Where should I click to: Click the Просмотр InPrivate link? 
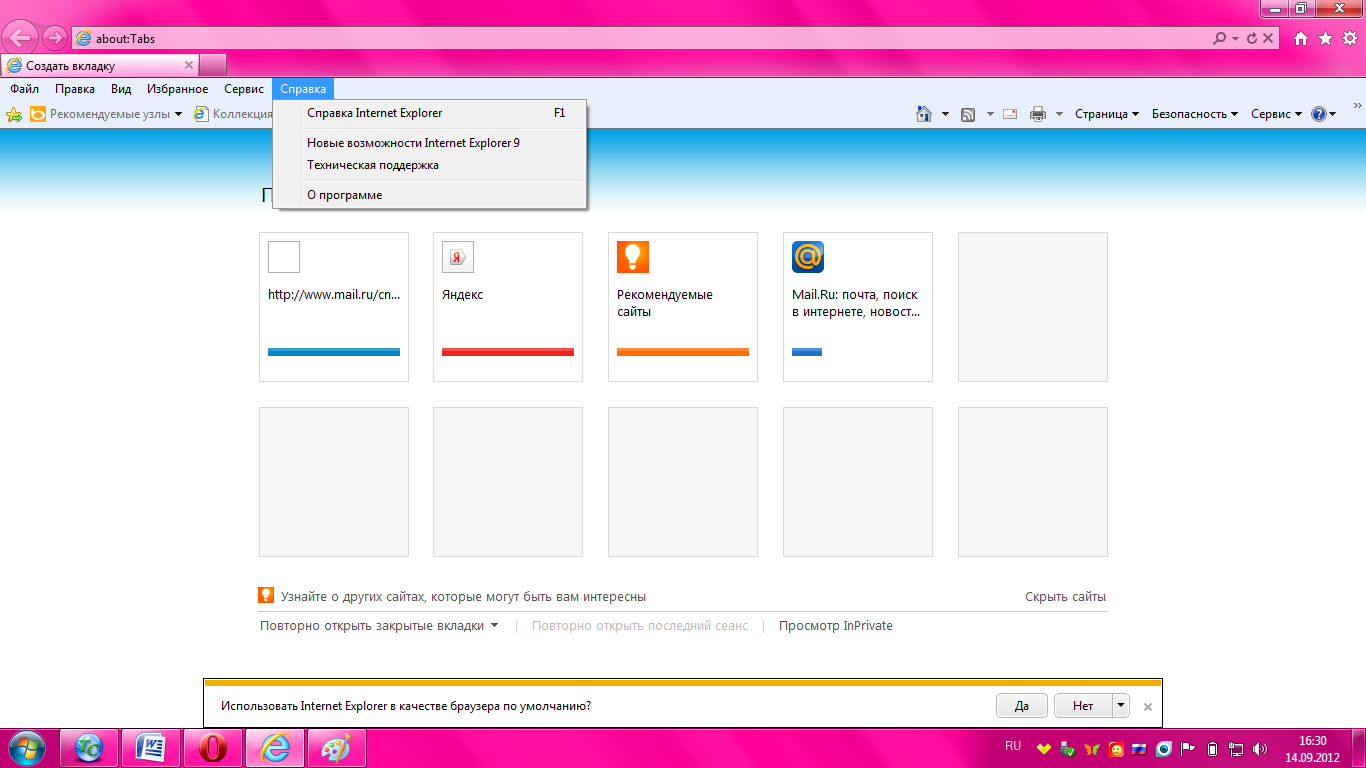[836, 626]
